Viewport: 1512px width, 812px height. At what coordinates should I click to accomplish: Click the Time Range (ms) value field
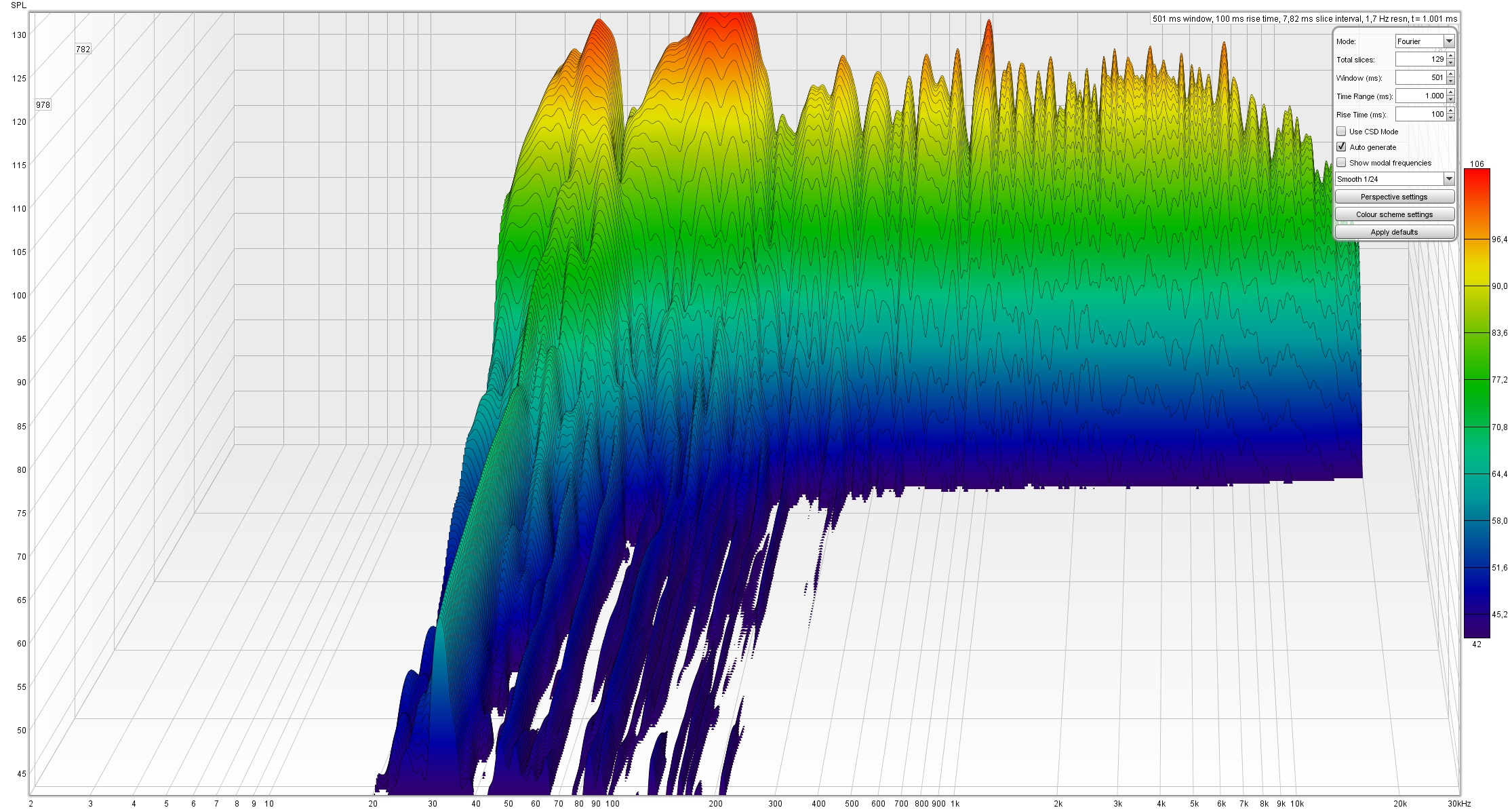tap(1420, 96)
